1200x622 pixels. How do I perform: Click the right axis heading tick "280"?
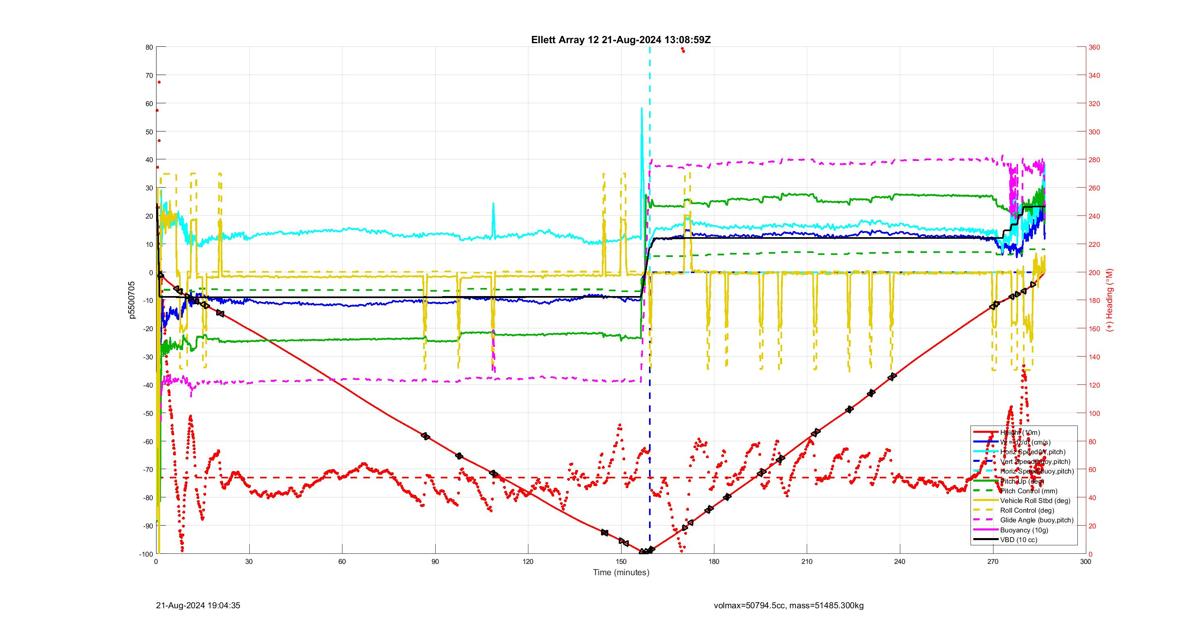click(1096, 160)
